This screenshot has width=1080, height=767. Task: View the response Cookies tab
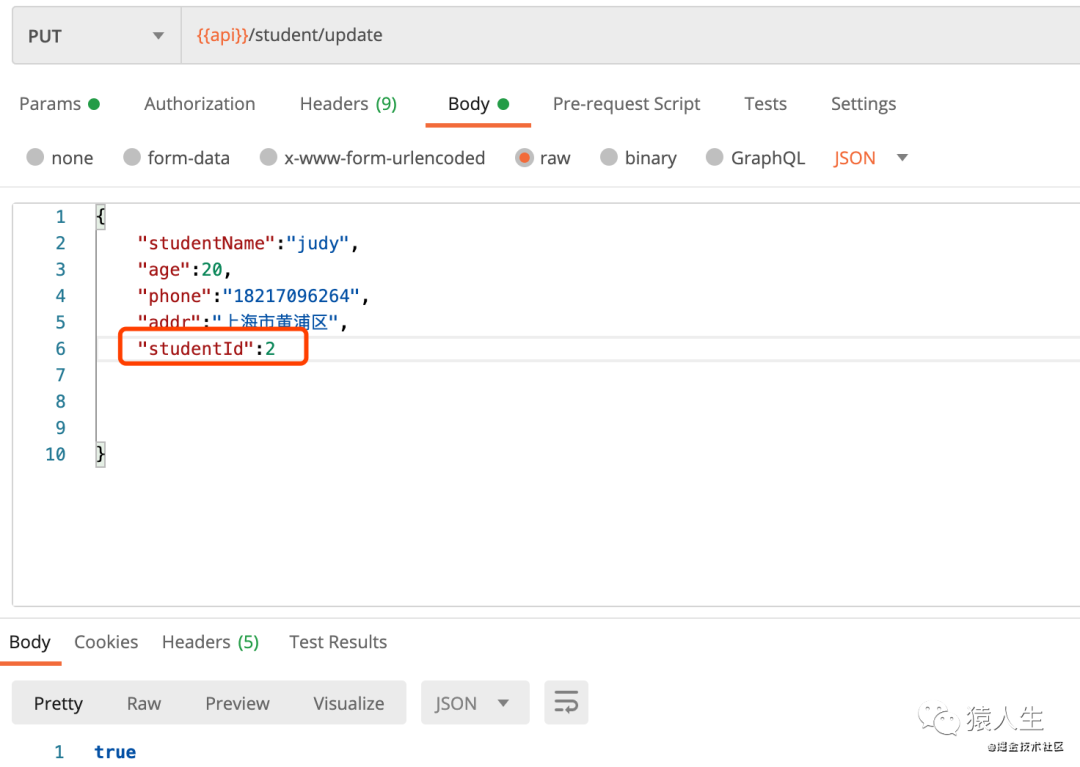pos(106,642)
